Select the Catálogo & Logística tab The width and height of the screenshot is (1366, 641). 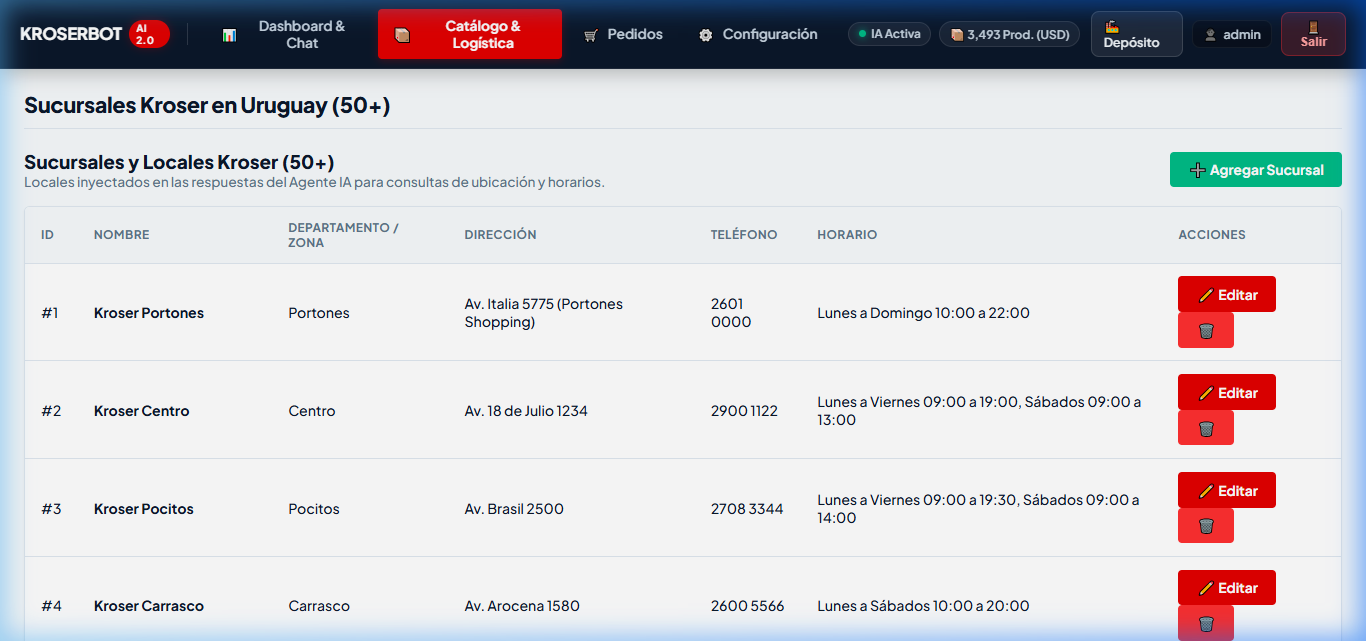point(470,35)
